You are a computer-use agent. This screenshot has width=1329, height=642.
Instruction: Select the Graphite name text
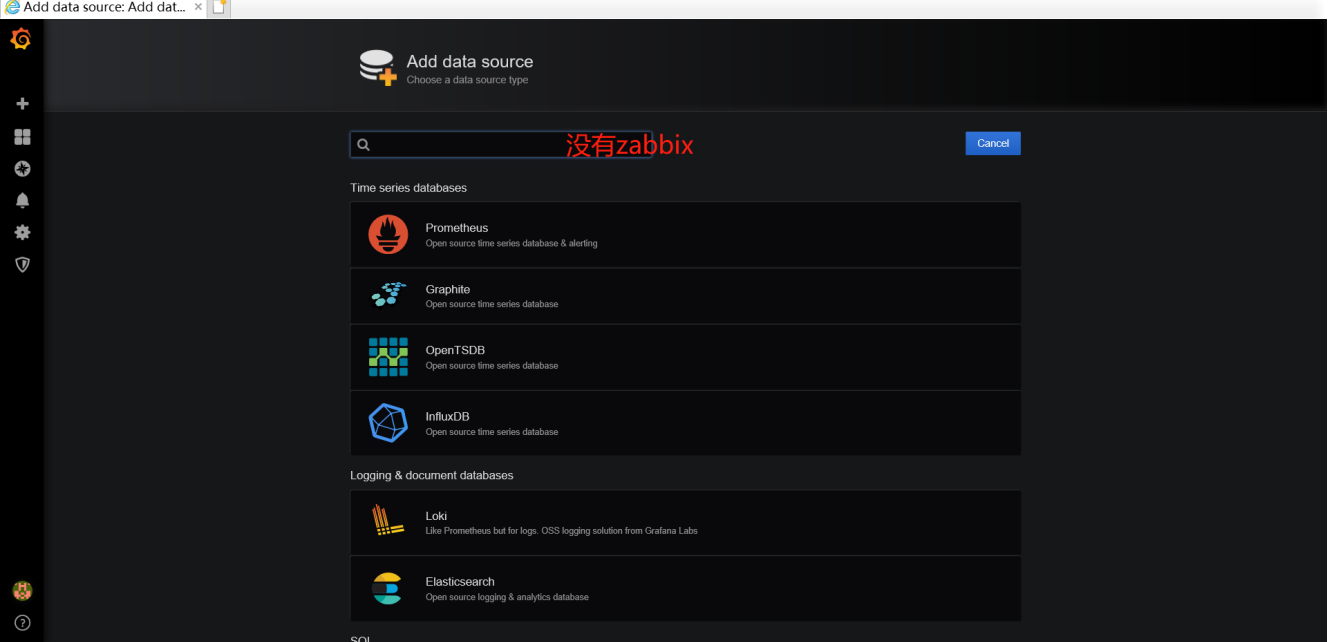[x=448, y=289]
